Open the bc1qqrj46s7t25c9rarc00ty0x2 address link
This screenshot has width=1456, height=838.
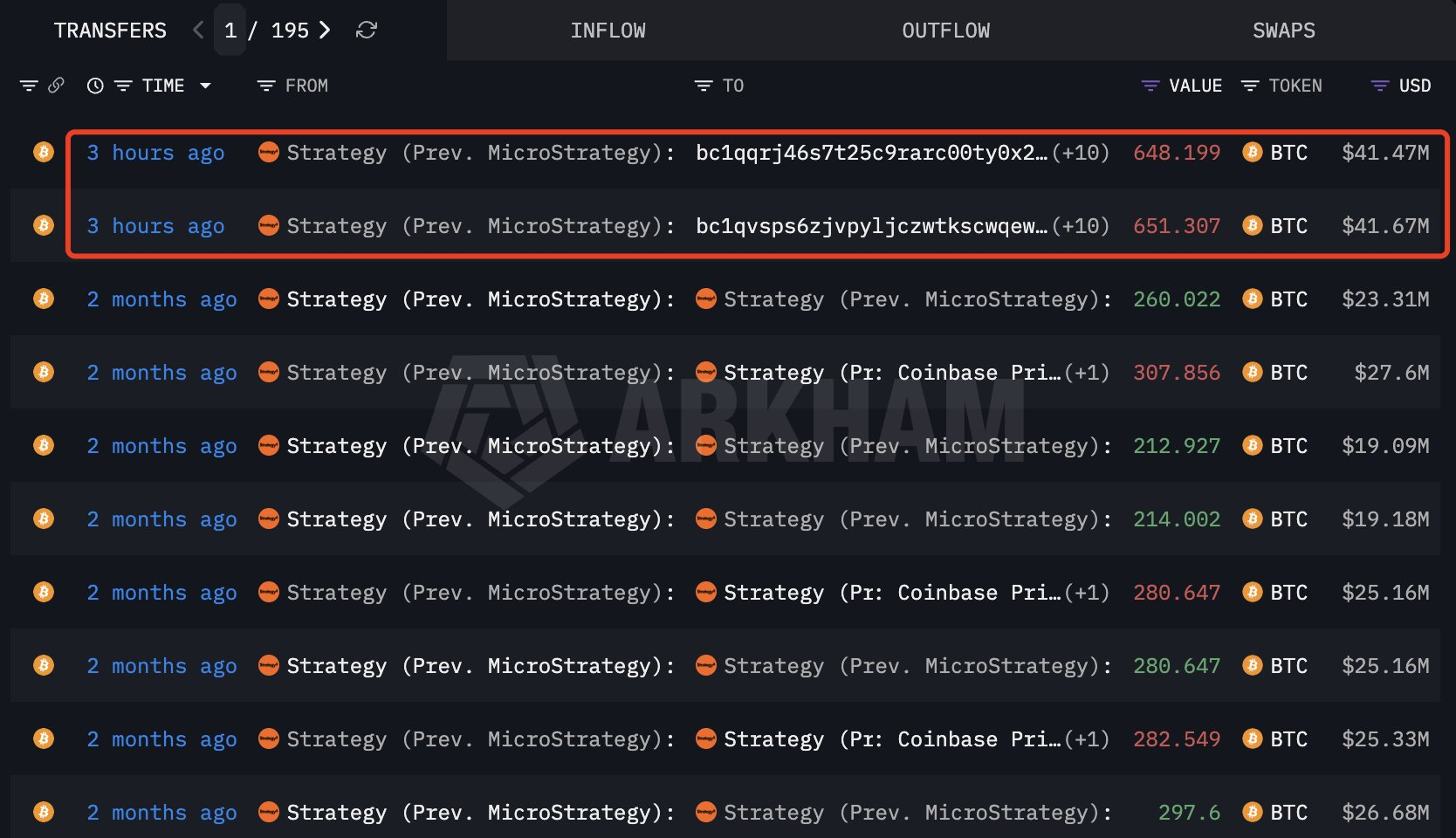tap(870, 153)
